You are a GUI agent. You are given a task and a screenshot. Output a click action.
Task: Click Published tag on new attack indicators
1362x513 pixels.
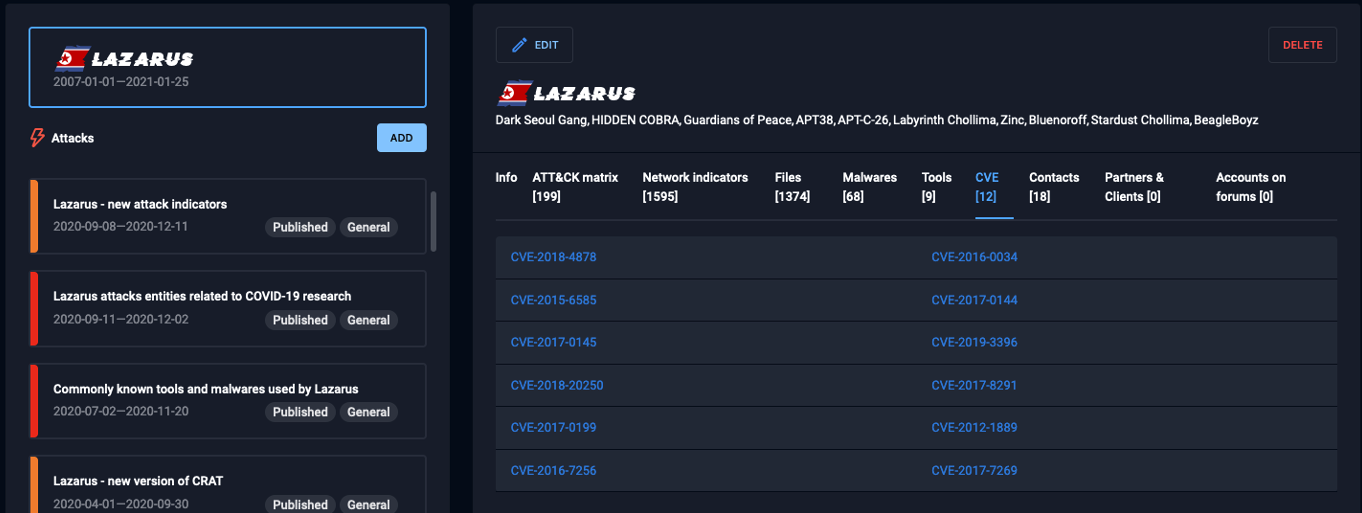click(x=300, y=227)
